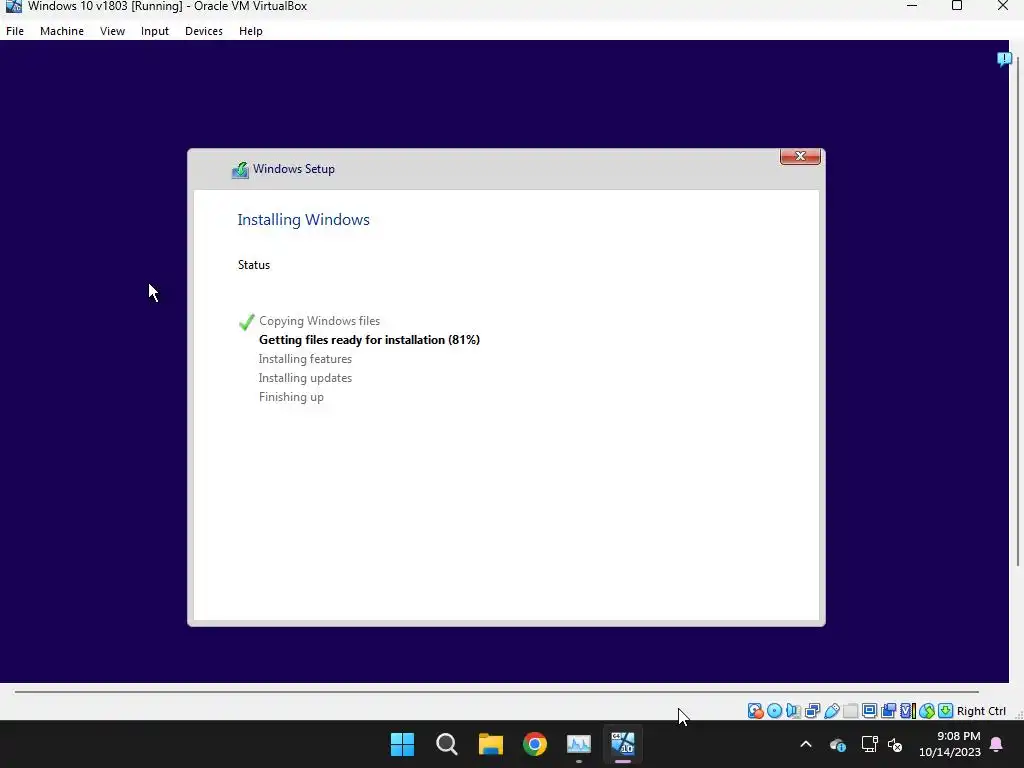
Task: Close the Windows Setup dialog
Action: click(800, 156)
